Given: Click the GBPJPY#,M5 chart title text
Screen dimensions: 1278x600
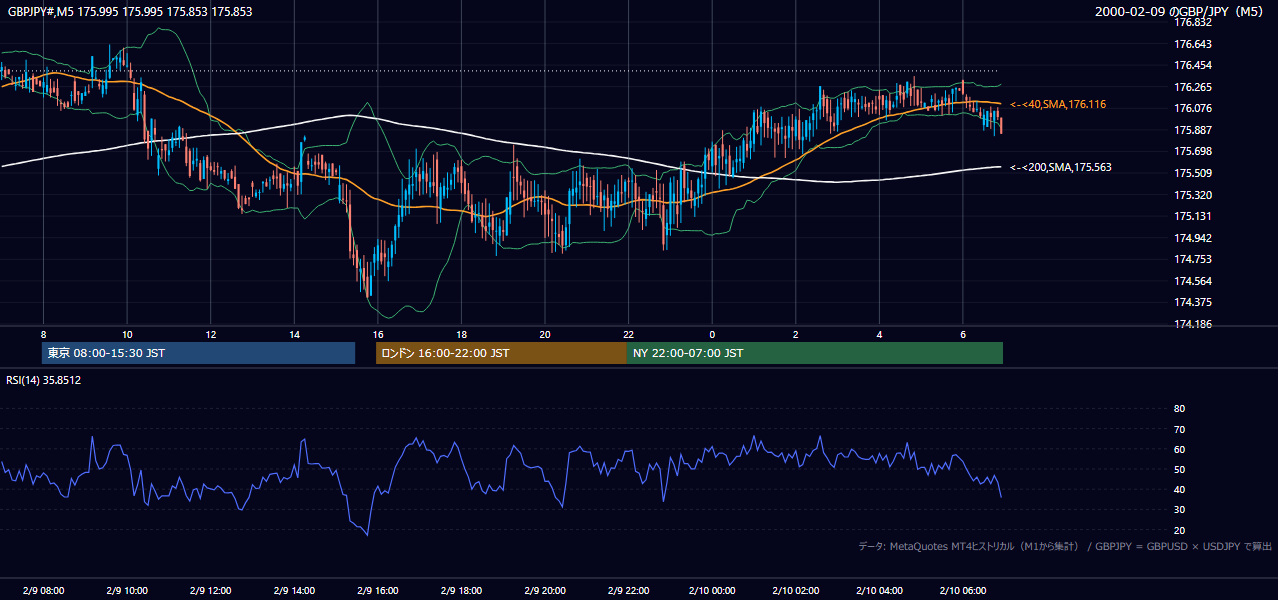Looking at the screenshot, I should tap(130, 12).
